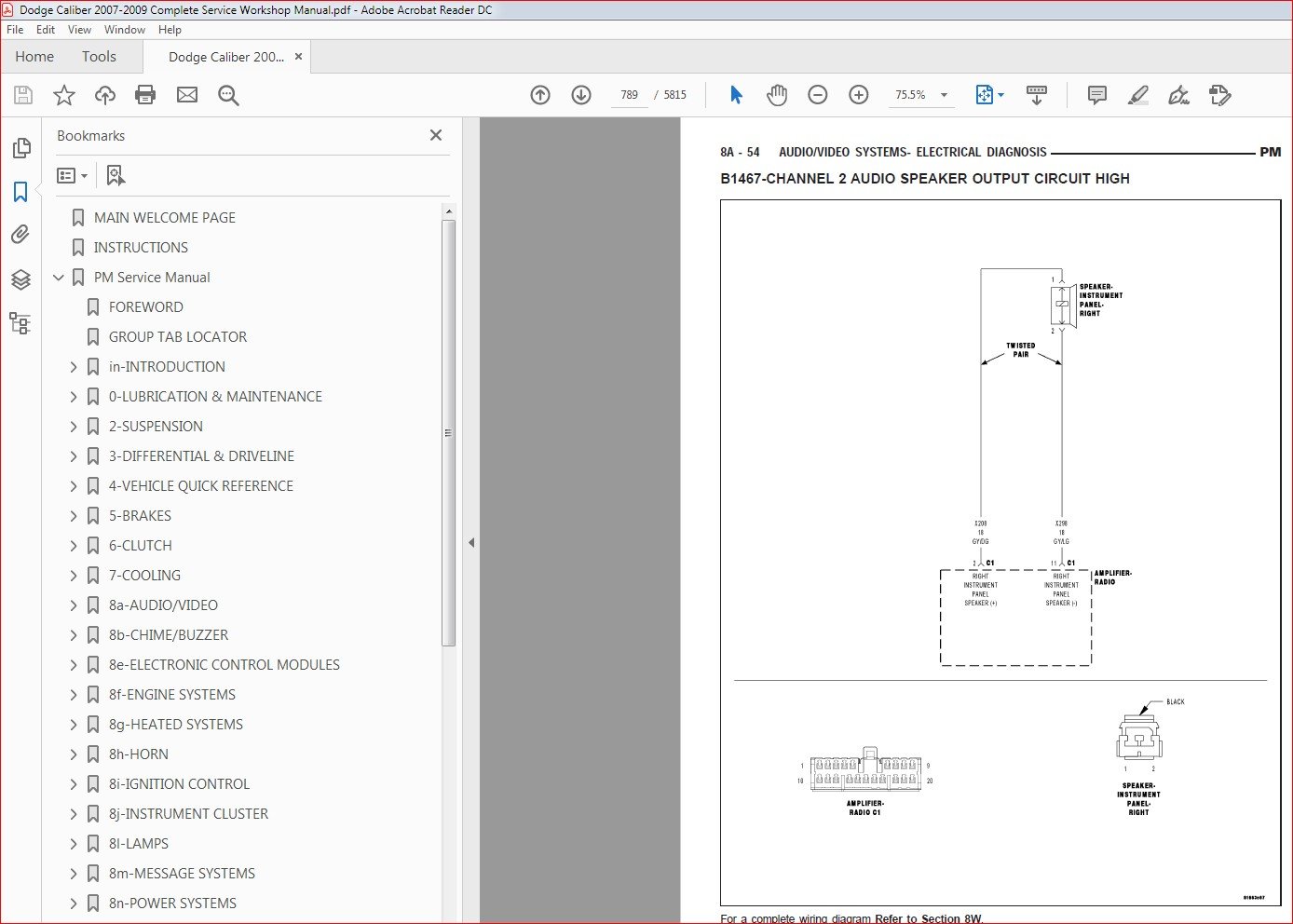Screen dimensions: 1293x924
Task: Select the 8j-INSTRUMENT CLUSTER bookmark
Action: (x=188, y=814)
